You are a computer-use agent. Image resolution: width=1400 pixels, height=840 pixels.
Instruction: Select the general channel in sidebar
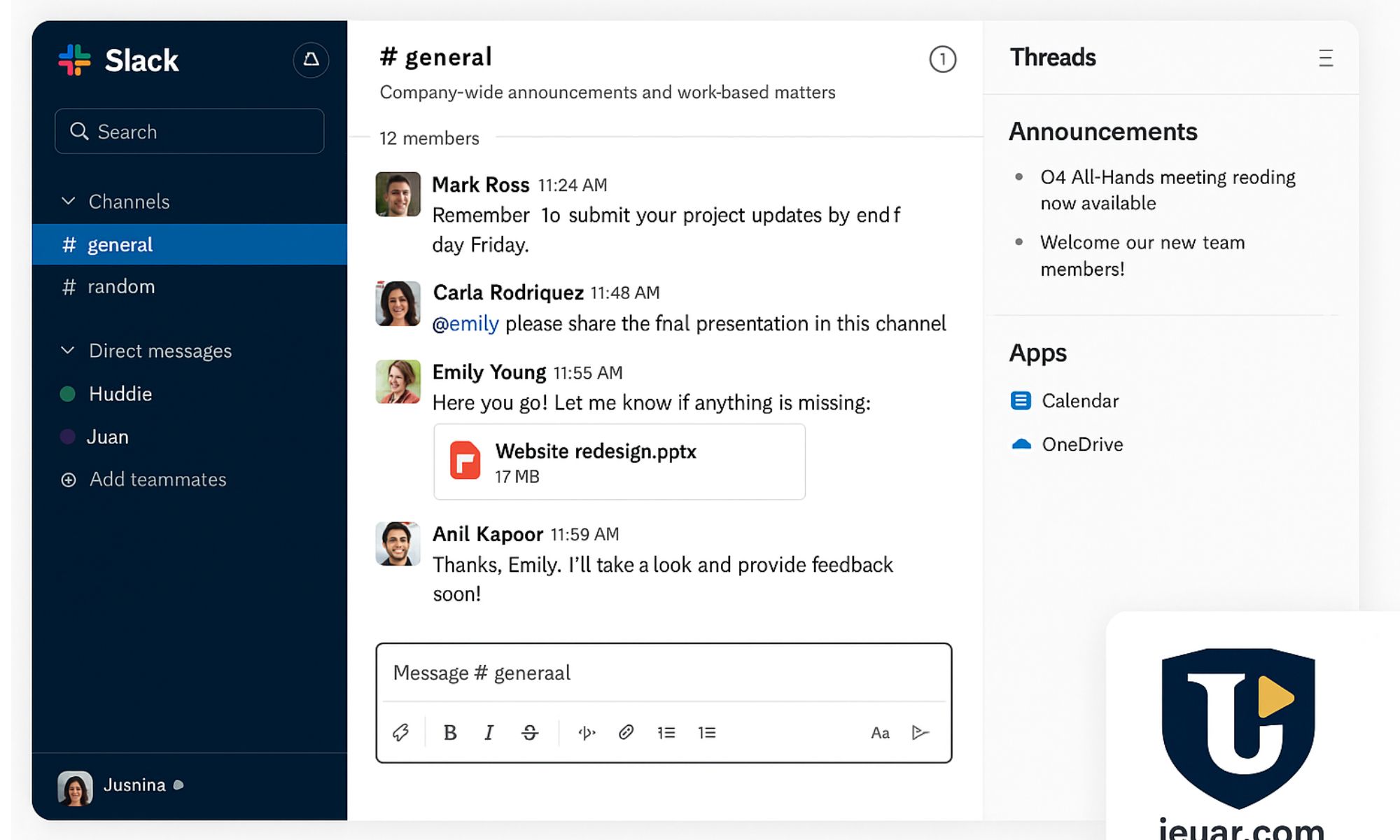120,244
